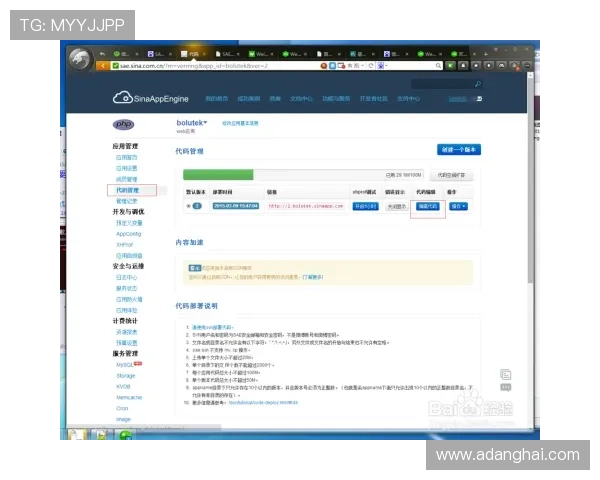The height and width of the screenshot is (480, 600).
Task: Open 支持中心 in top navigation
Action: (x=408, y=99)
